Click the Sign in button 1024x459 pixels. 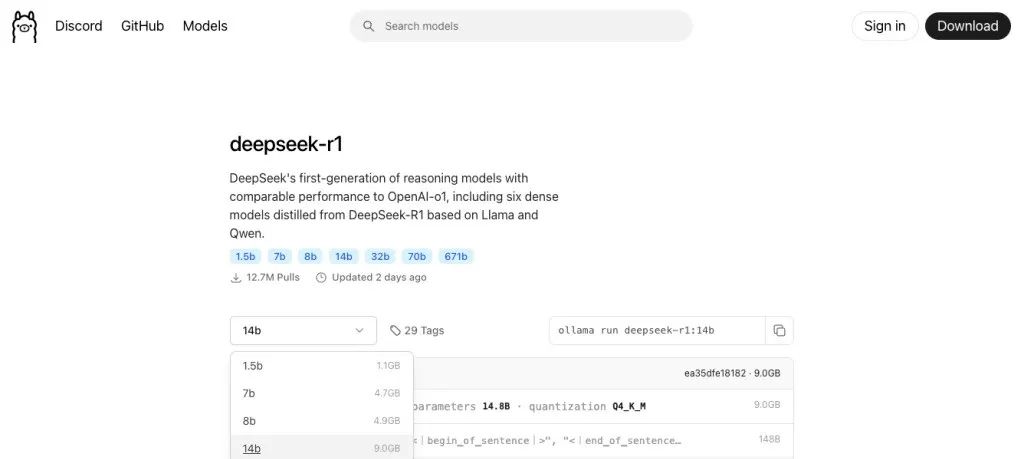point(884,26)
